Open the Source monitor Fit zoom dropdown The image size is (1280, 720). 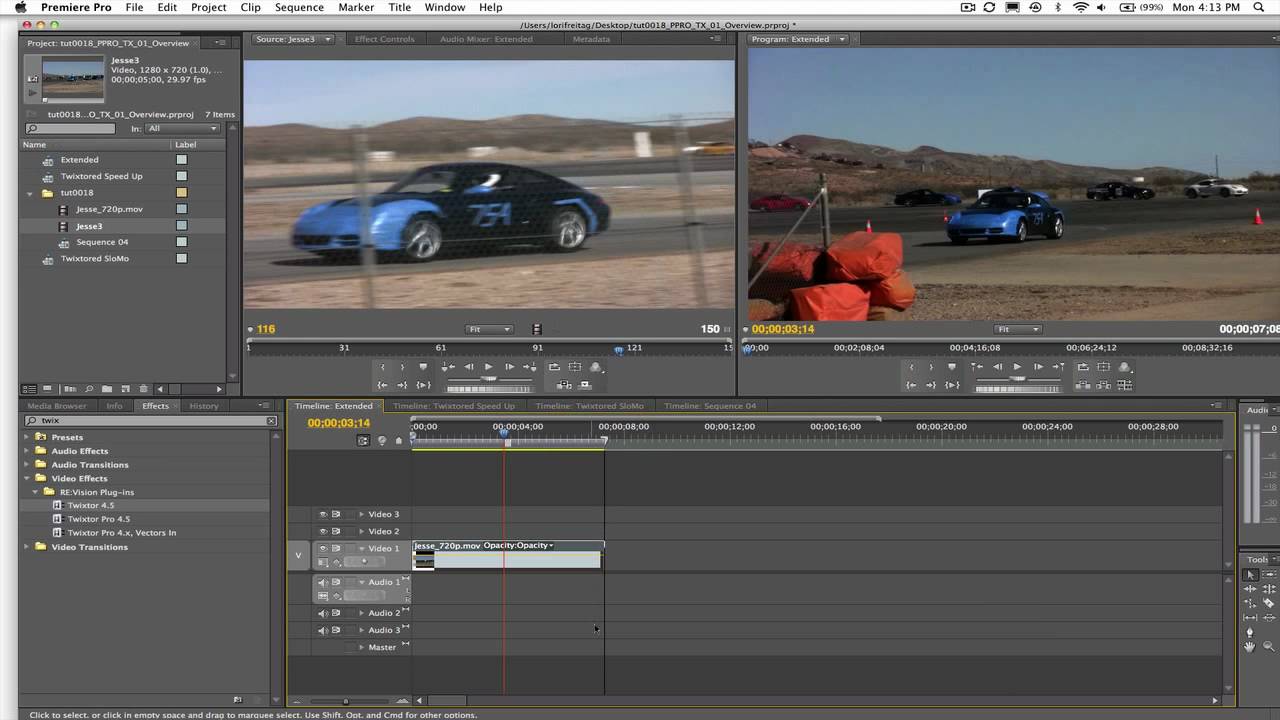(x=489, y=329)
